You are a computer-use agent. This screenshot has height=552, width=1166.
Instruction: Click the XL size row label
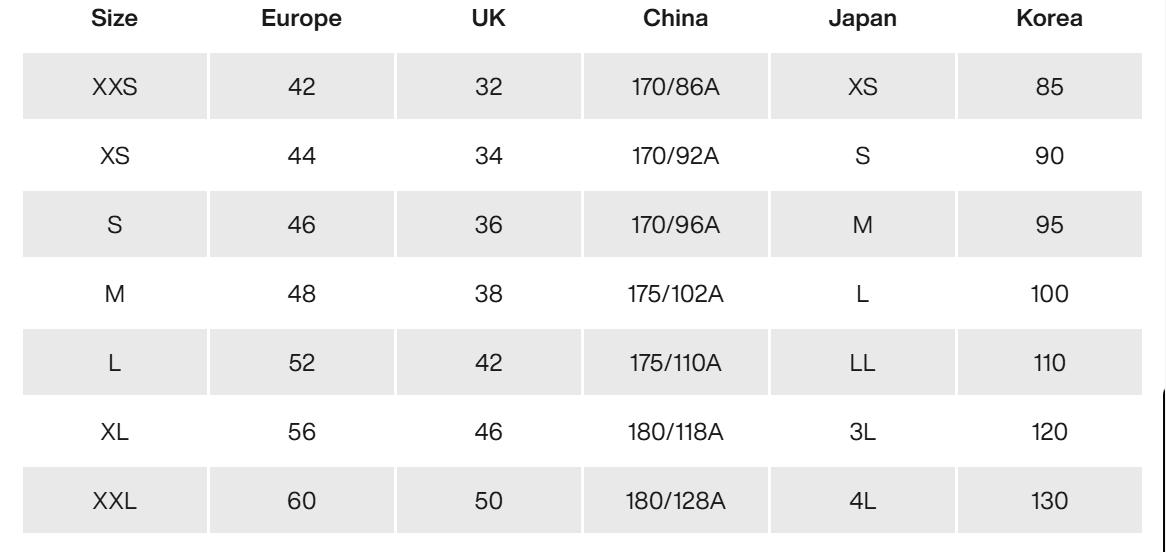click(x=114, y=432)
